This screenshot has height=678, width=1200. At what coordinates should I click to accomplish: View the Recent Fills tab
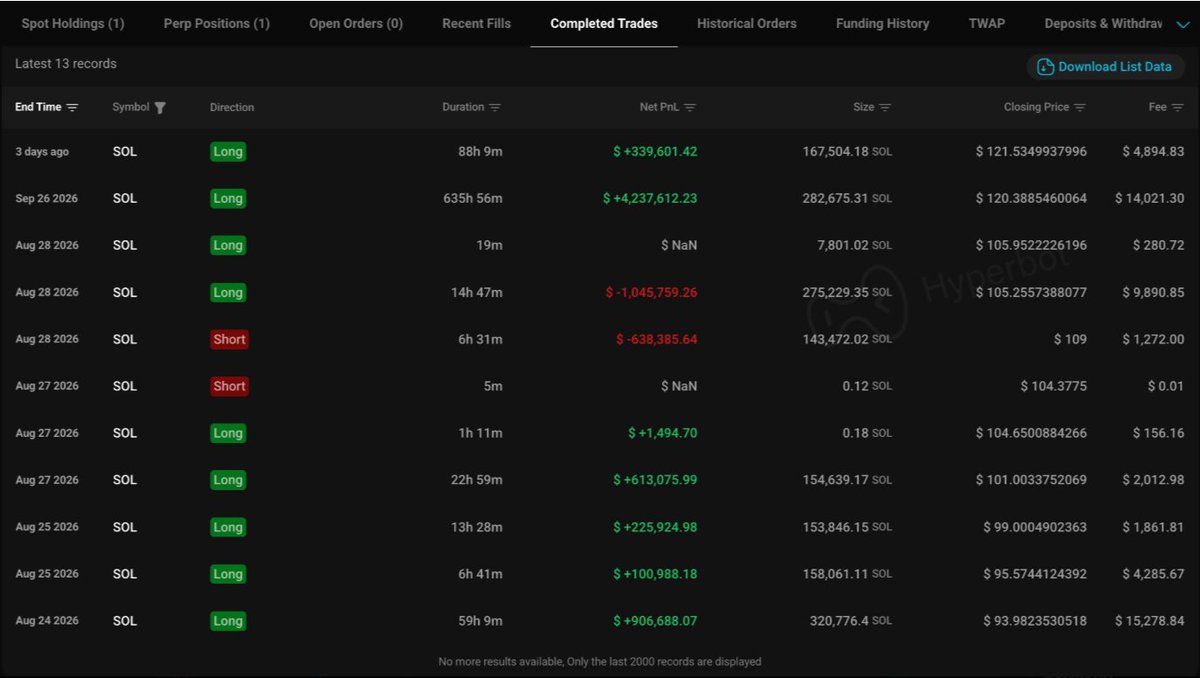476,23
